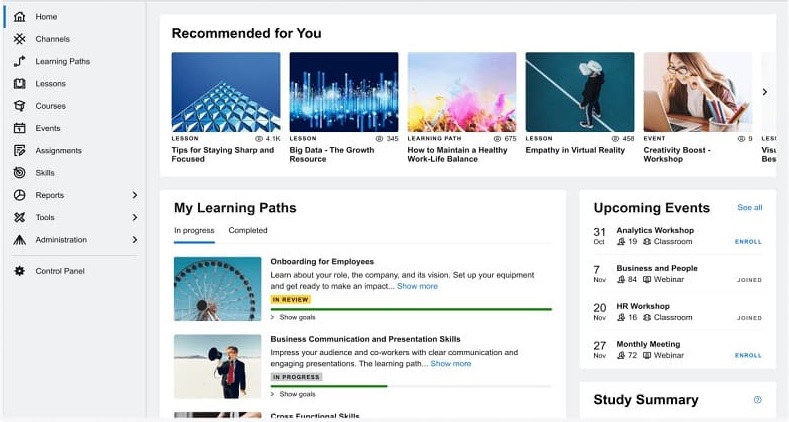Click Show more on Business Communication description

tap(451, 364)
